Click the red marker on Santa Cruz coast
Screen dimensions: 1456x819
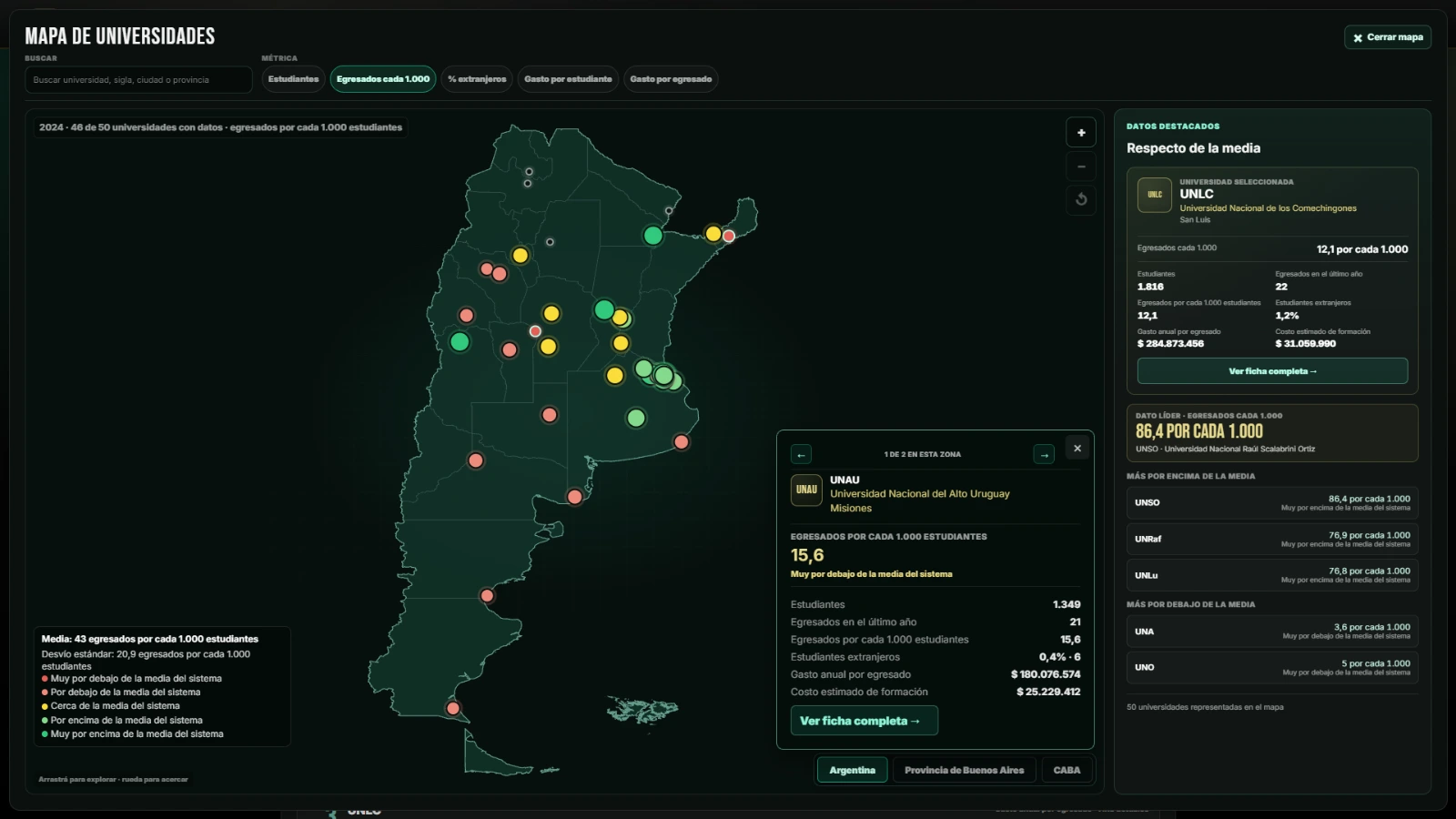coord(487,596)
